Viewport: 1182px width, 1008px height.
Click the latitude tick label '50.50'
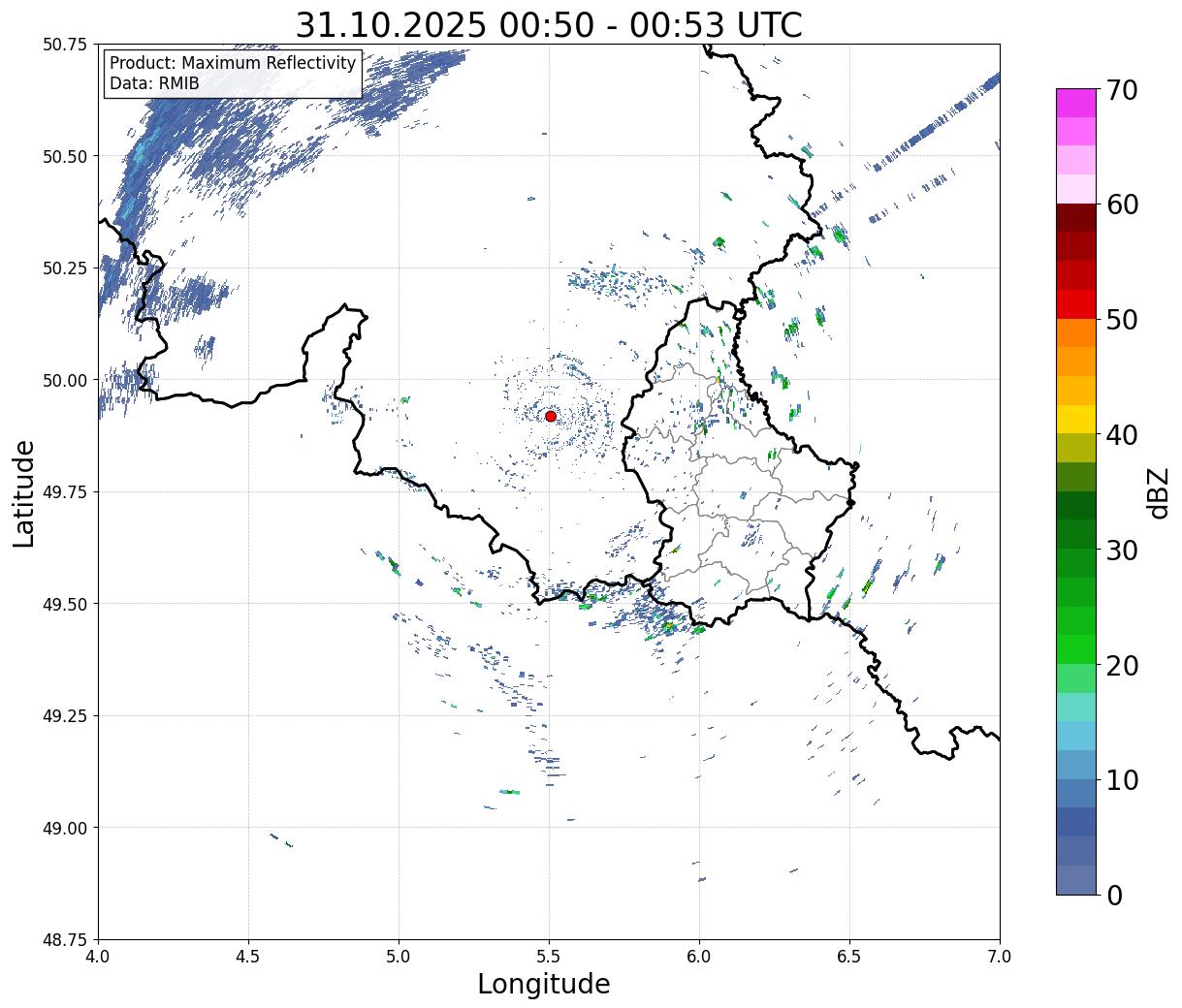point(65,156)
